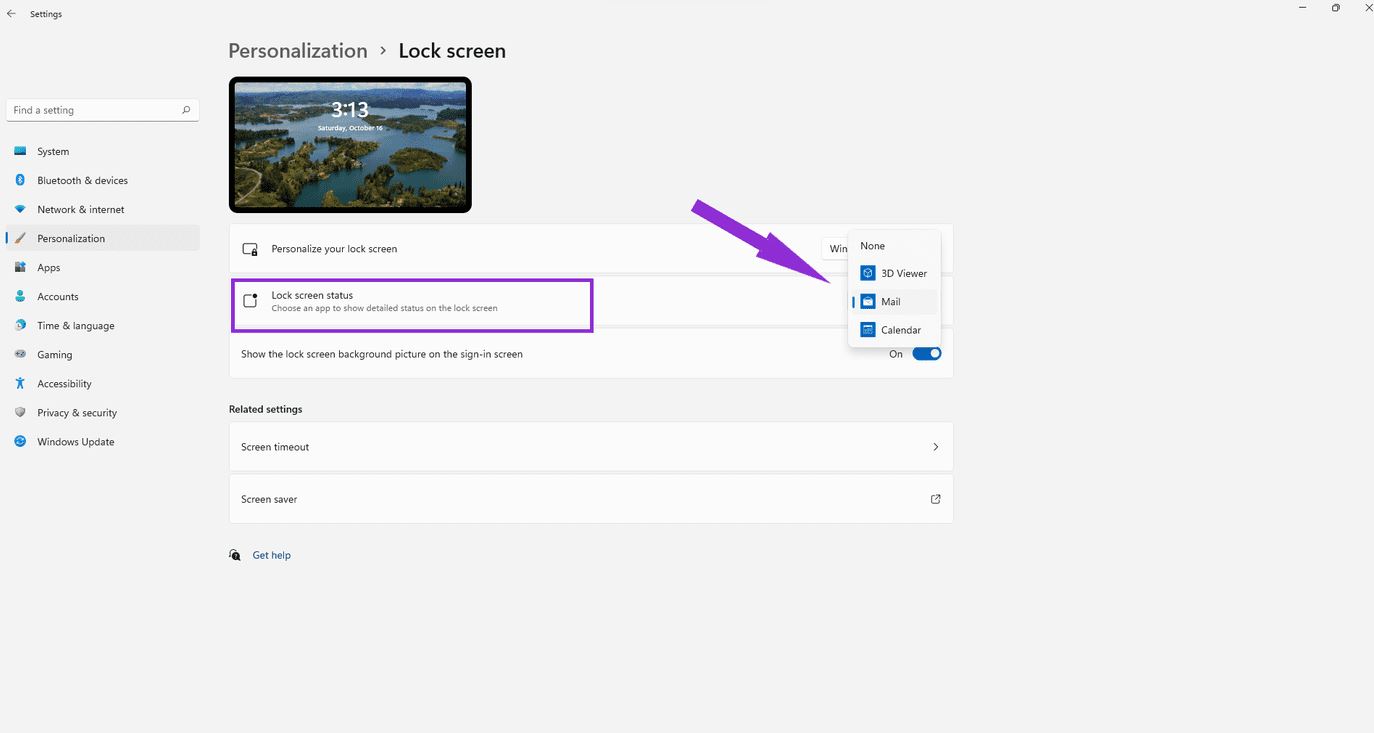Viewport: 1374px width, 733px height.
Task: Turn off sign-in screen background picture toggle
Action: pos(927,354)
